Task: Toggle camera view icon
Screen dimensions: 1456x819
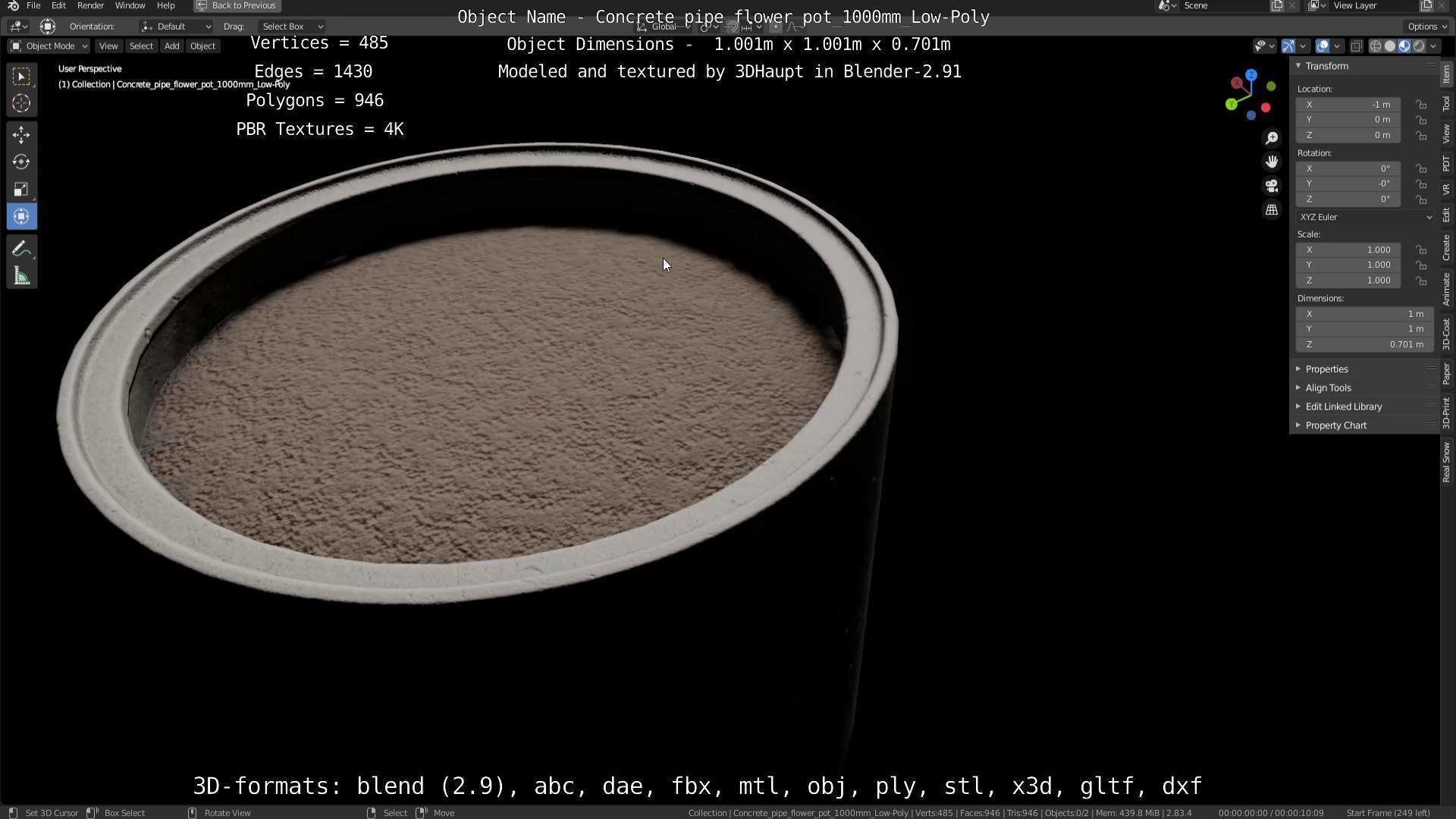Action: [1272, 186]
